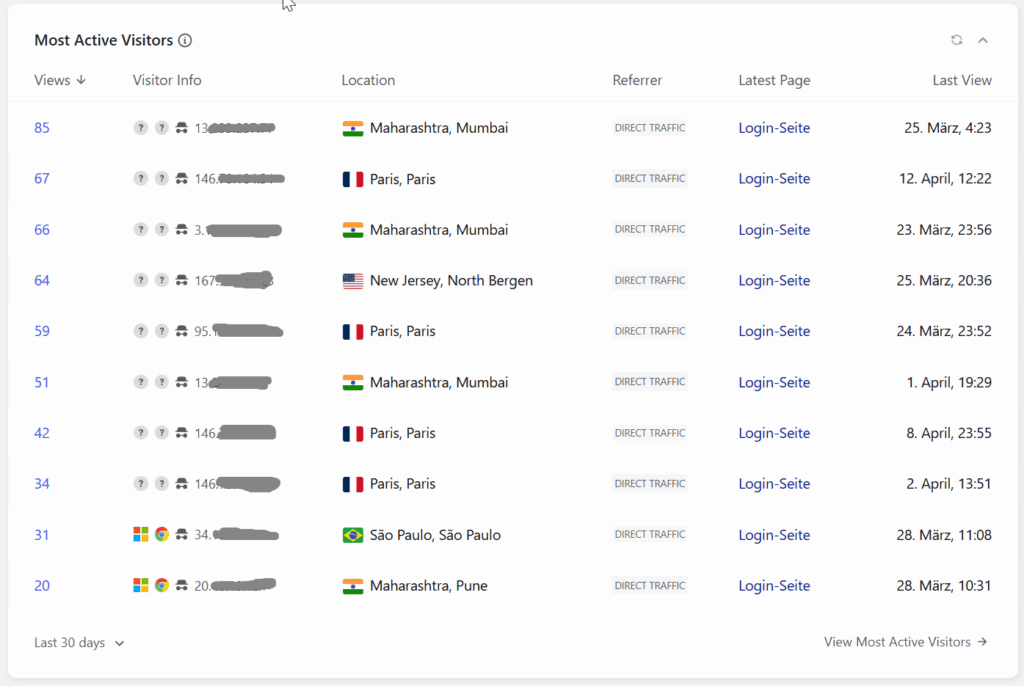The image size is (1024, 686).
Task: Open View Most Active Visitors link
Action: (905, 642)
